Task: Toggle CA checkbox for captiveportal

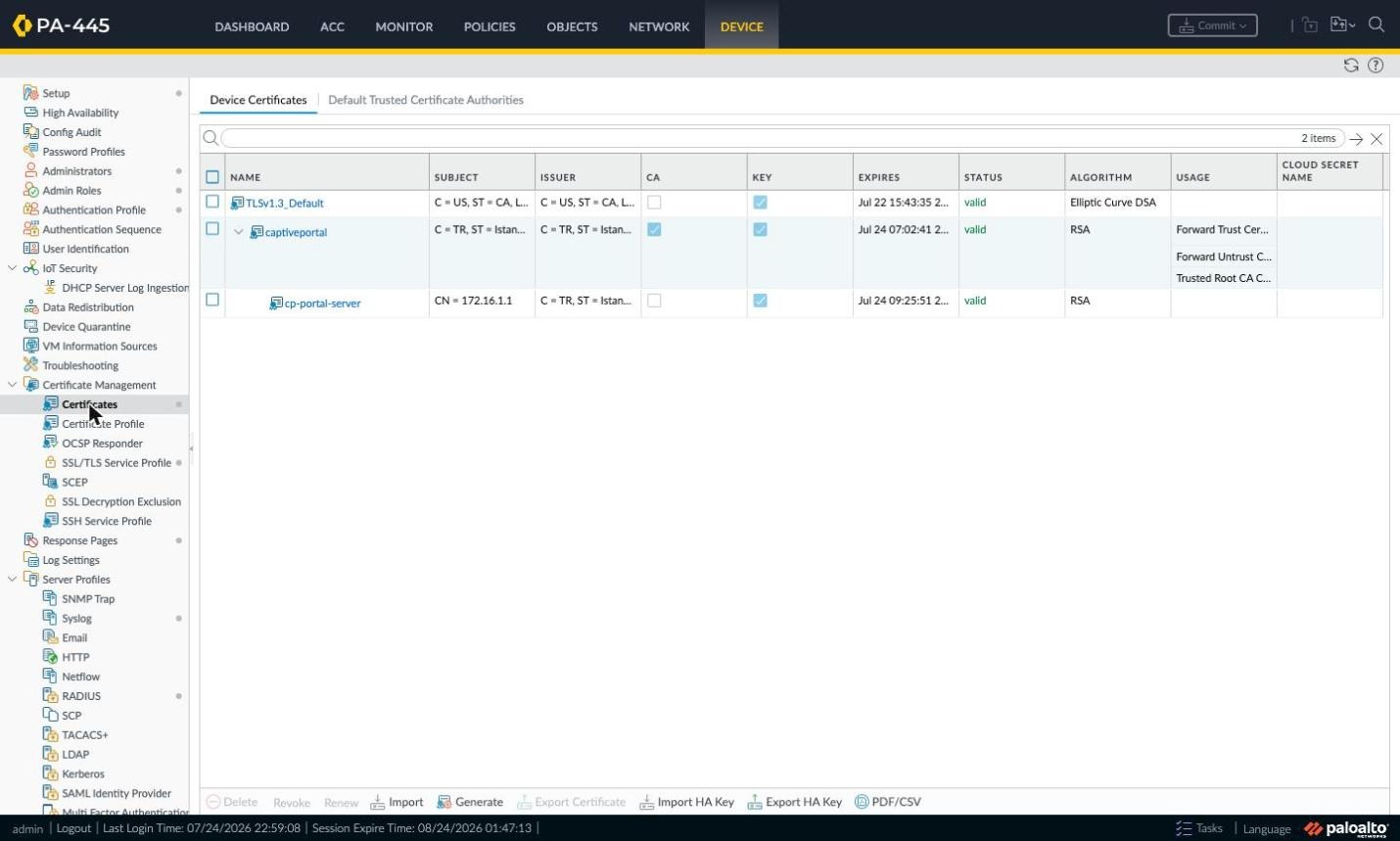Action: coord(654,229)
